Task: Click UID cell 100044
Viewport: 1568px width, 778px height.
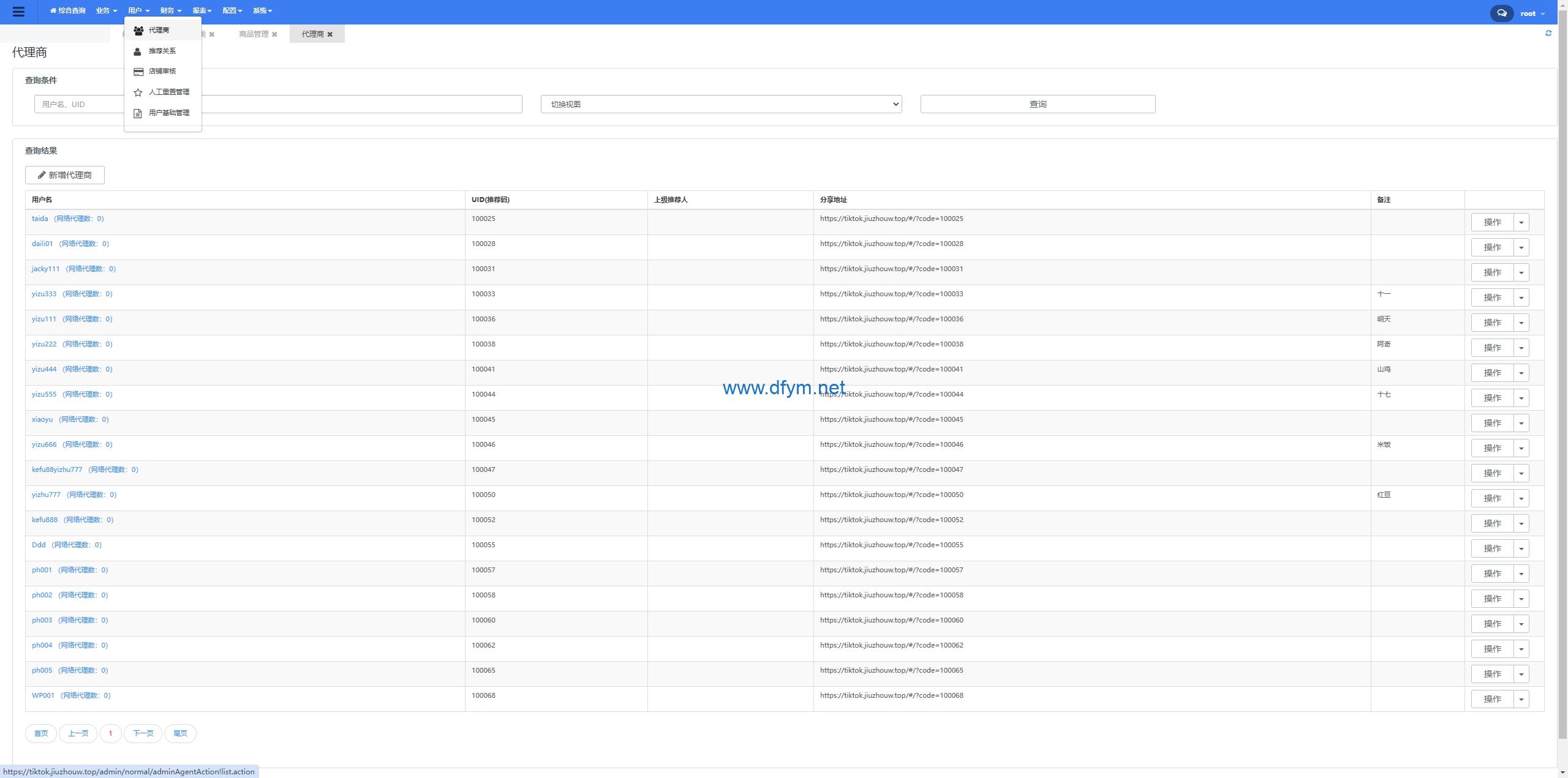Action: 483,394
